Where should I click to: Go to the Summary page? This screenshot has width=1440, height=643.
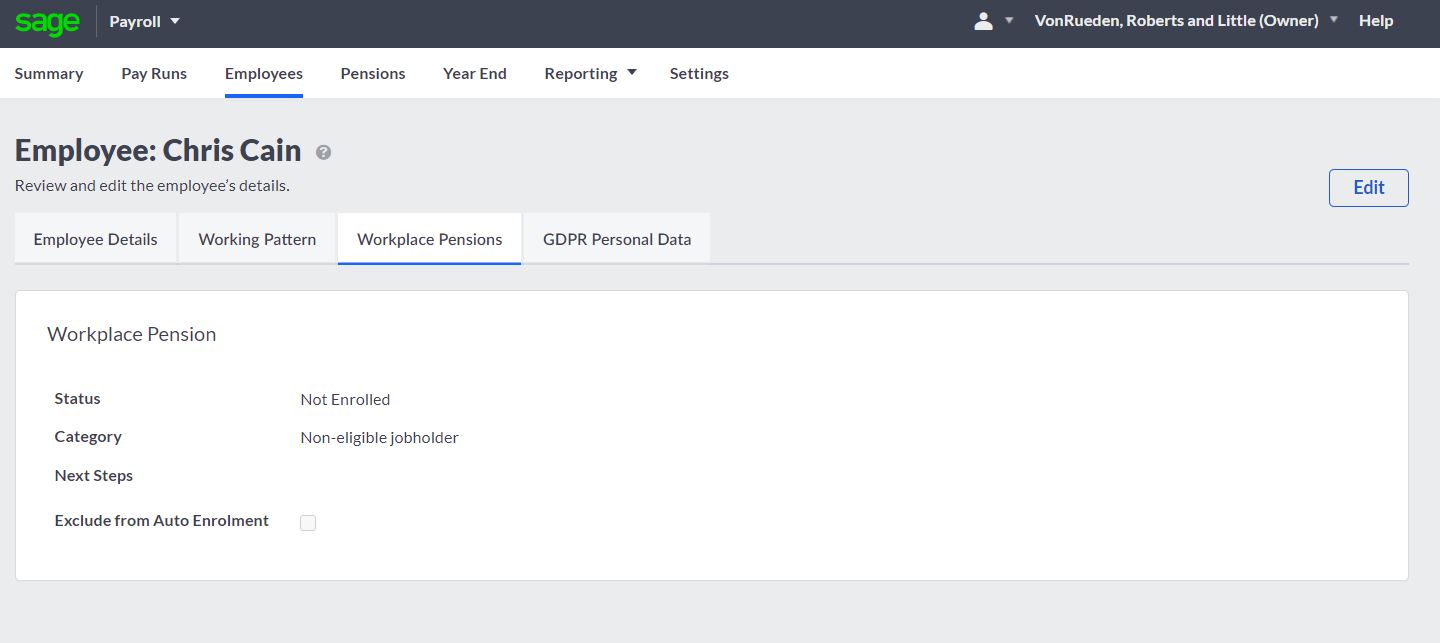tap(49, 73)
